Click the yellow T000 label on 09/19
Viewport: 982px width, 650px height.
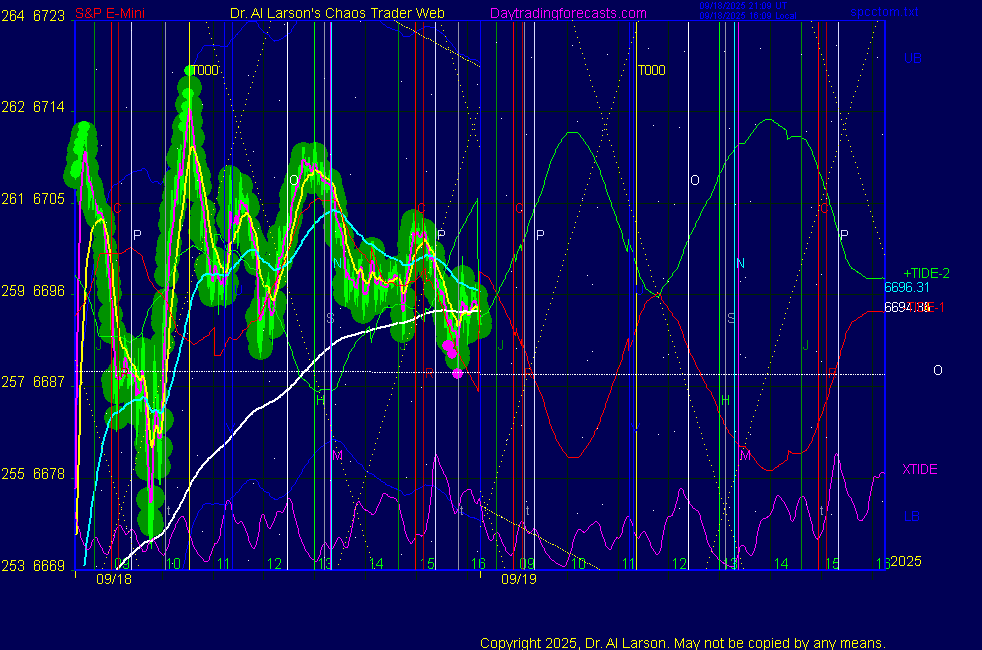click(651, 70)
